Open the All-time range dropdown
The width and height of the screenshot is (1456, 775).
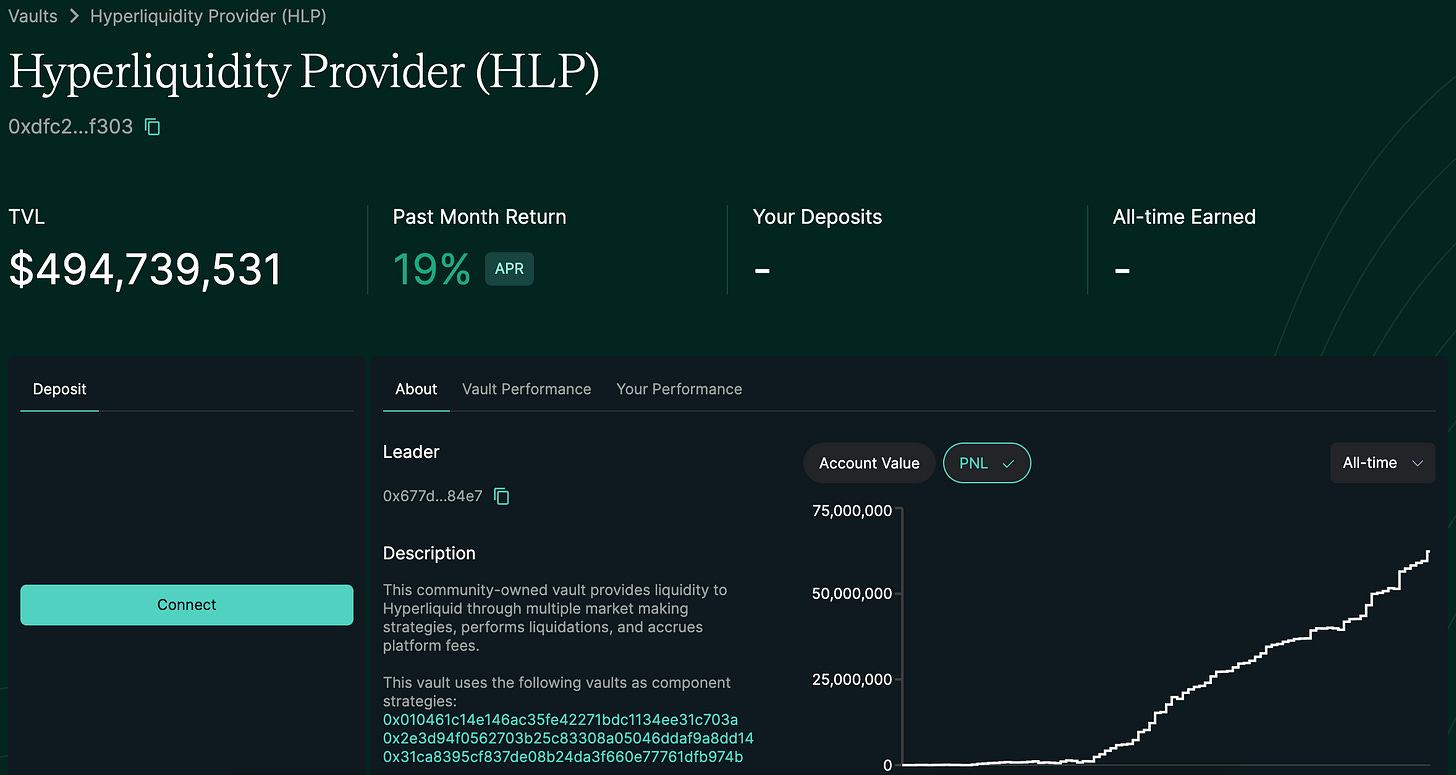(1381, 463)
